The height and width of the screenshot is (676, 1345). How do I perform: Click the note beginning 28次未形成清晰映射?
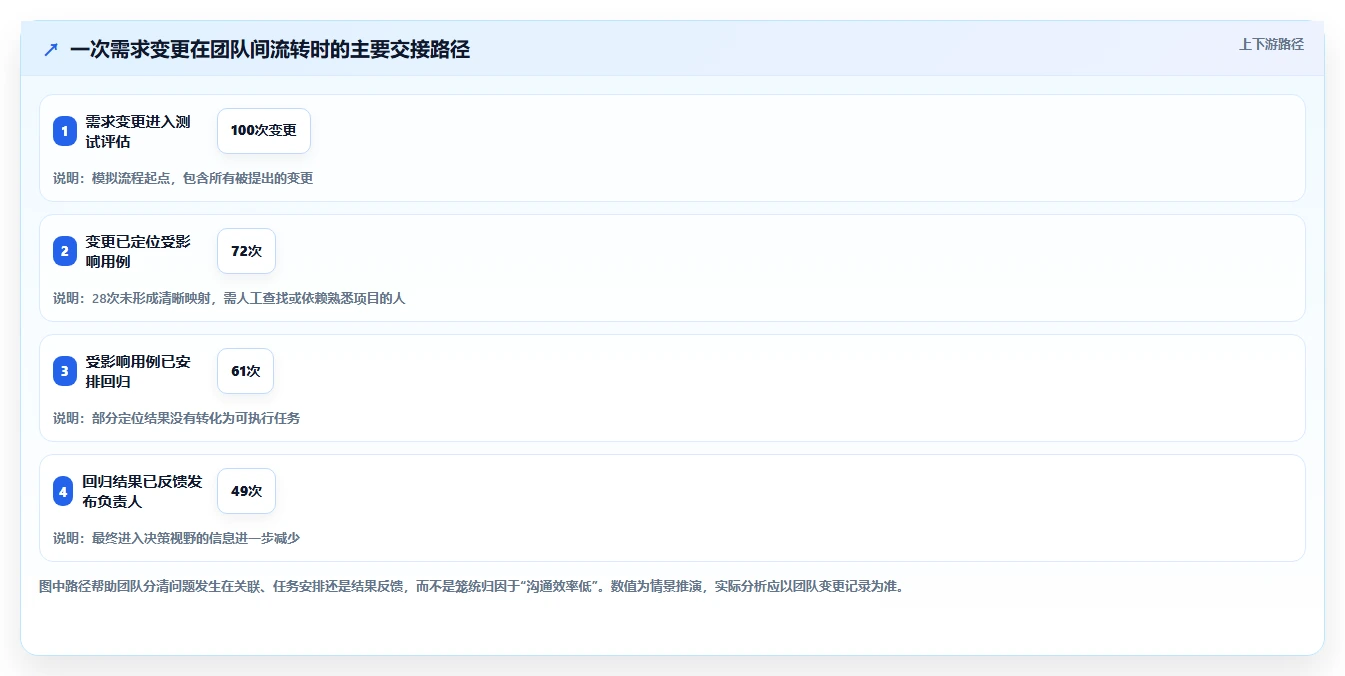pyautogui.click(x=229, y=298)
